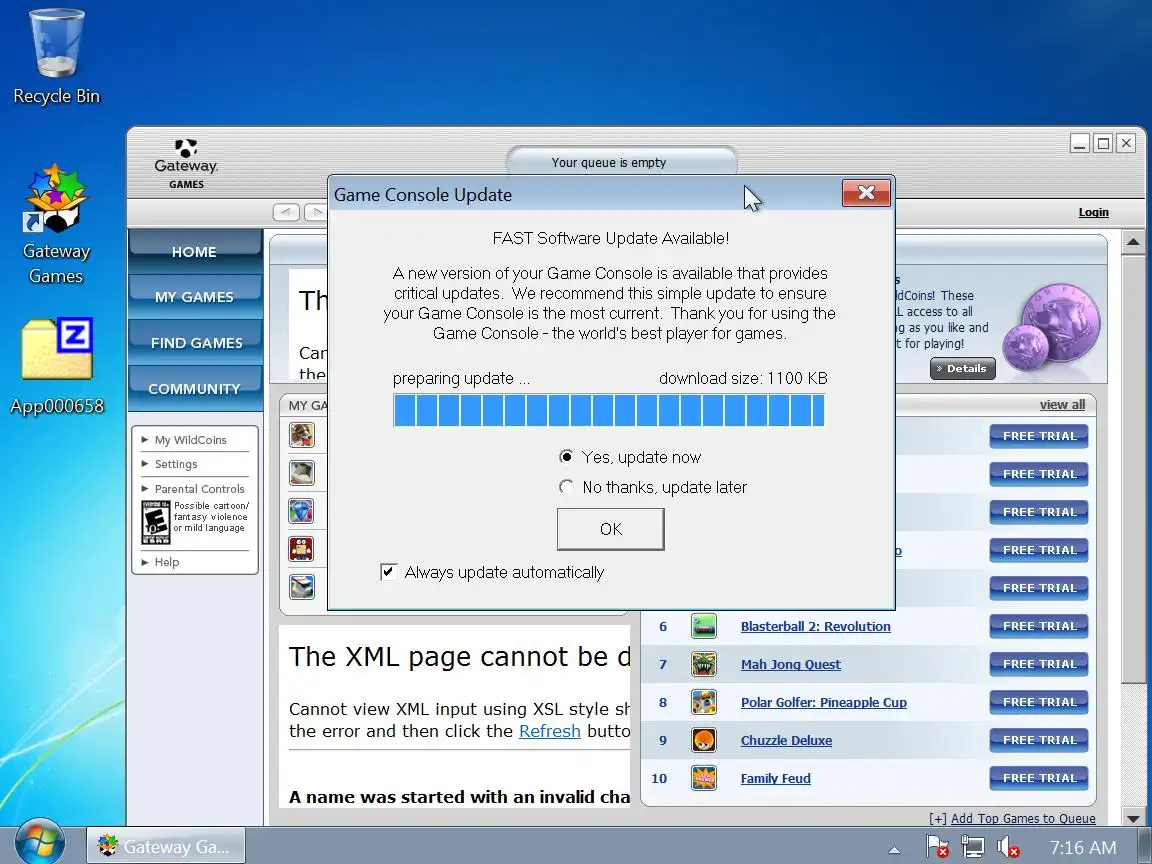
Task: Click Free Trial for Chuzzle Deluxe
Action: pyautogui.click(x=1039, y=740)
